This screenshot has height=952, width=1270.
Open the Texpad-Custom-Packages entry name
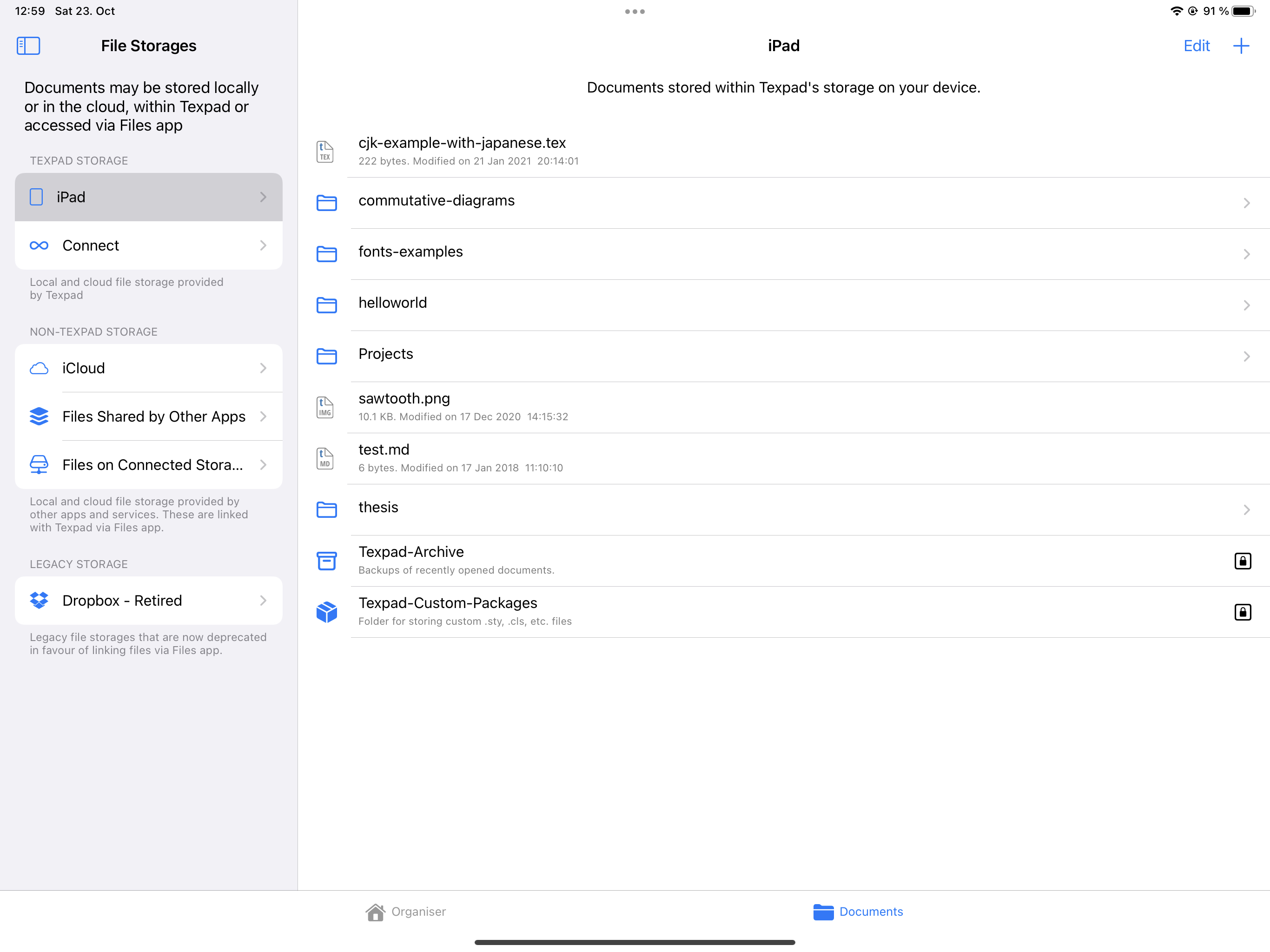(x=448, y=602)
